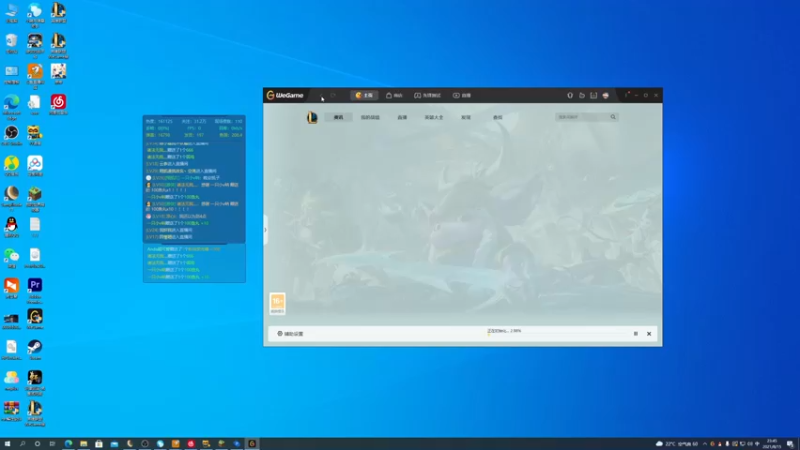Click the WeGame logo in title bar

click(x=285, y=95)
